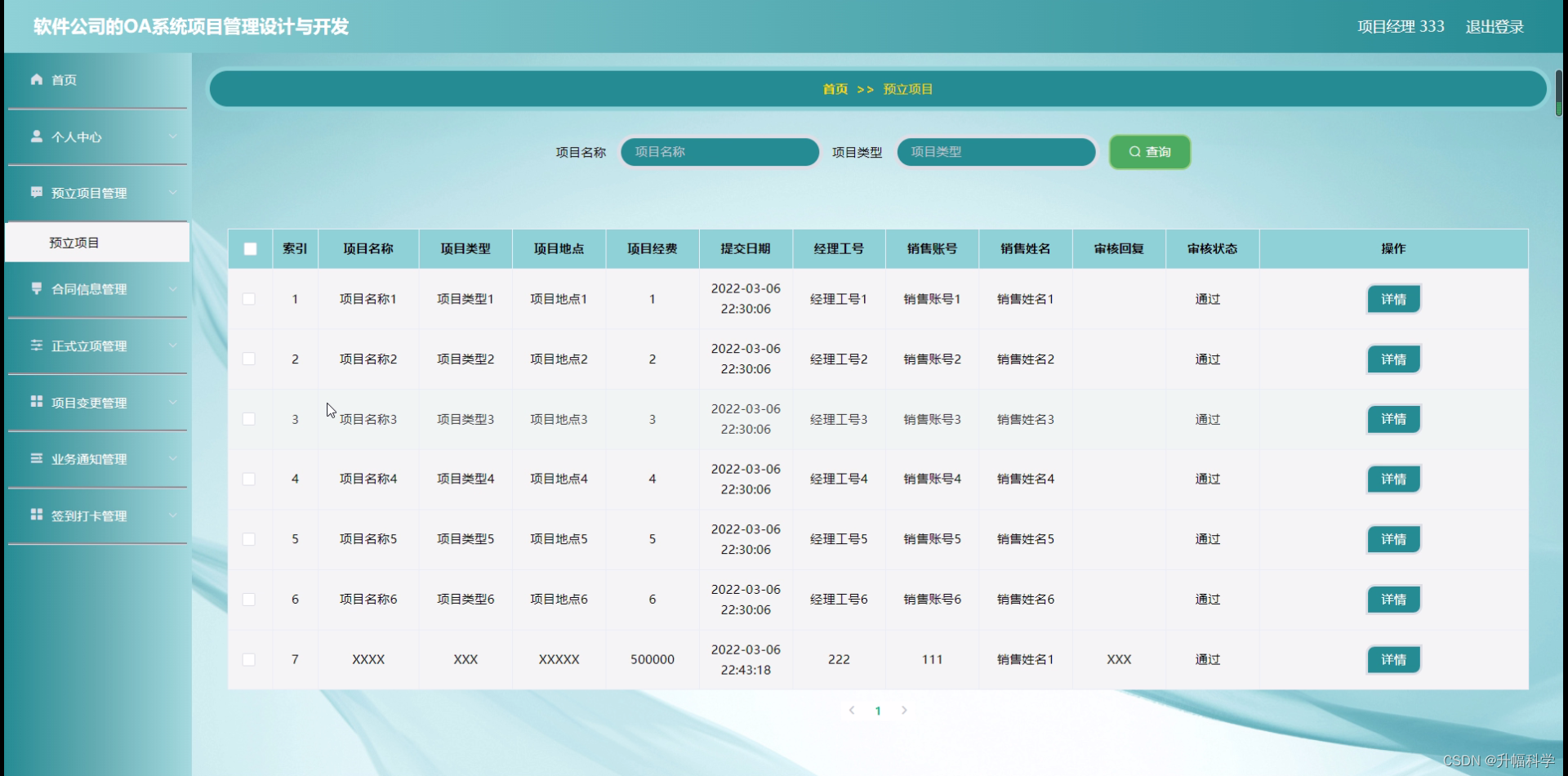Open the 预立项目 submenu item
The height and width of the screenshot is (776, 1568).
click(x=73, y=241)
